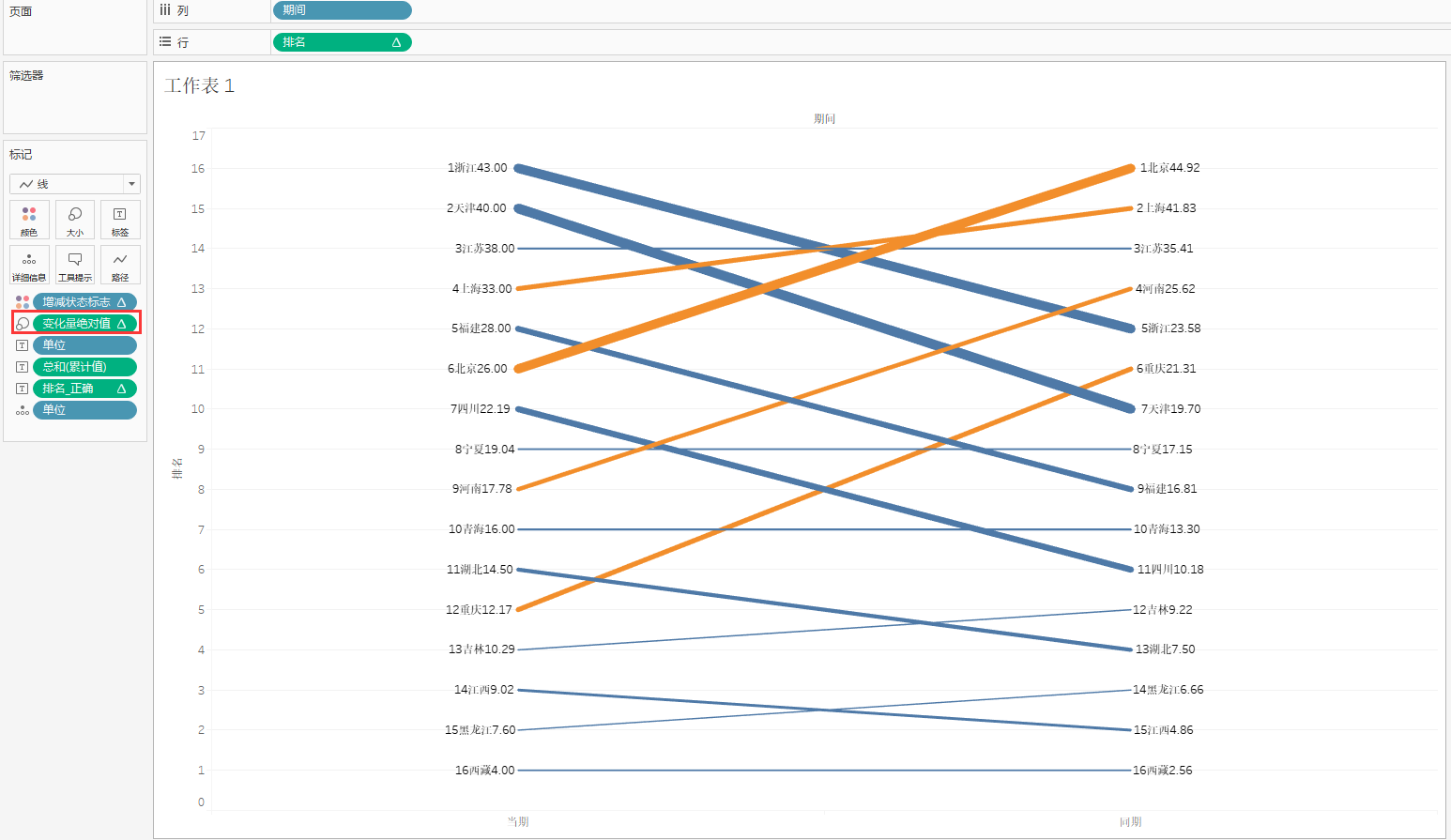
Task: Click the color dots icon beside 增减状态标志
Action: tap(23, 302)
